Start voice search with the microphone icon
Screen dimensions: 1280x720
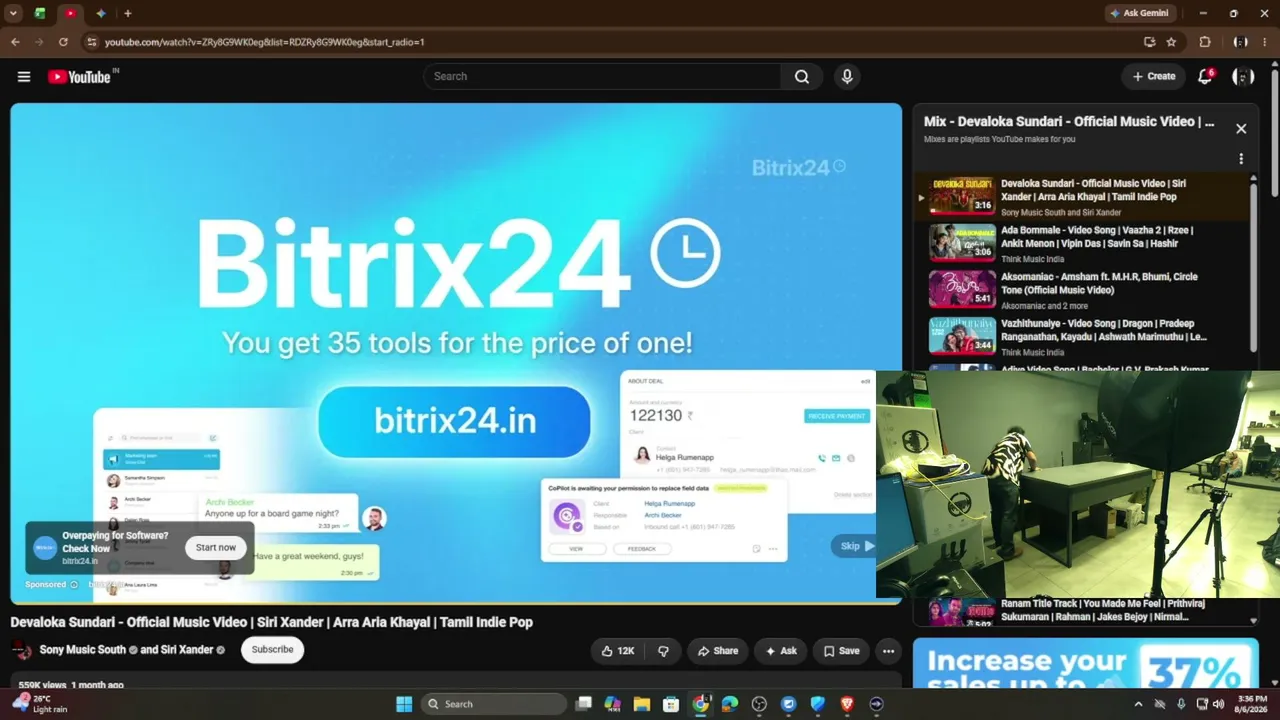point(847,77)
